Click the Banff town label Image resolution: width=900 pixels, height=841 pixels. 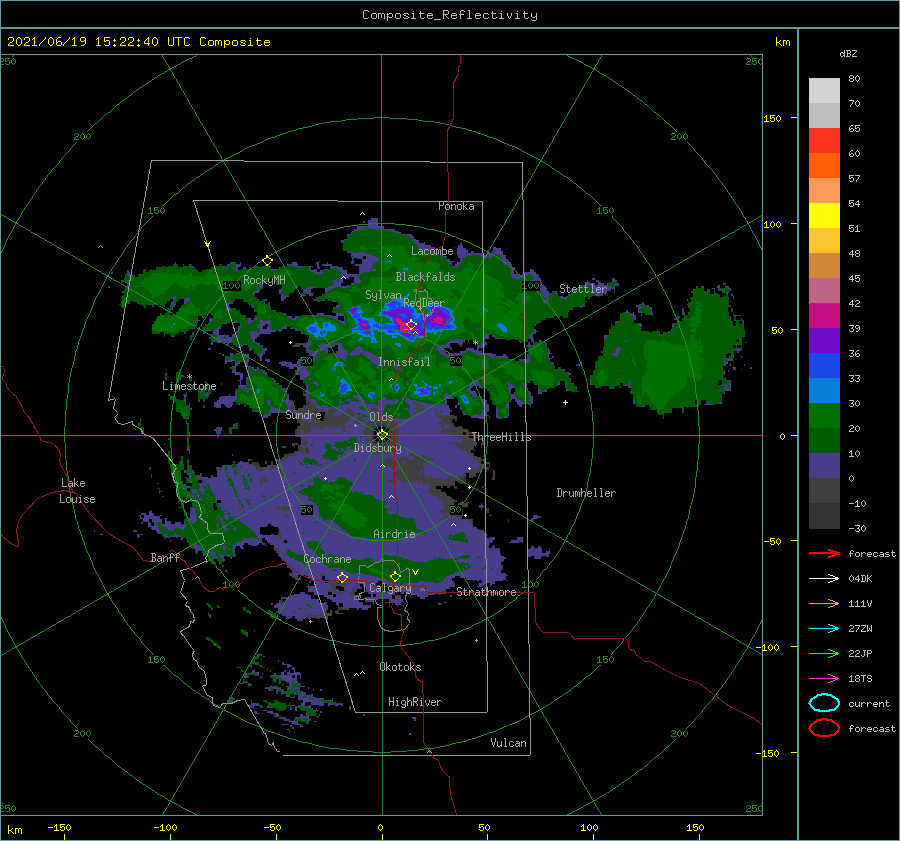click(165, 557)
